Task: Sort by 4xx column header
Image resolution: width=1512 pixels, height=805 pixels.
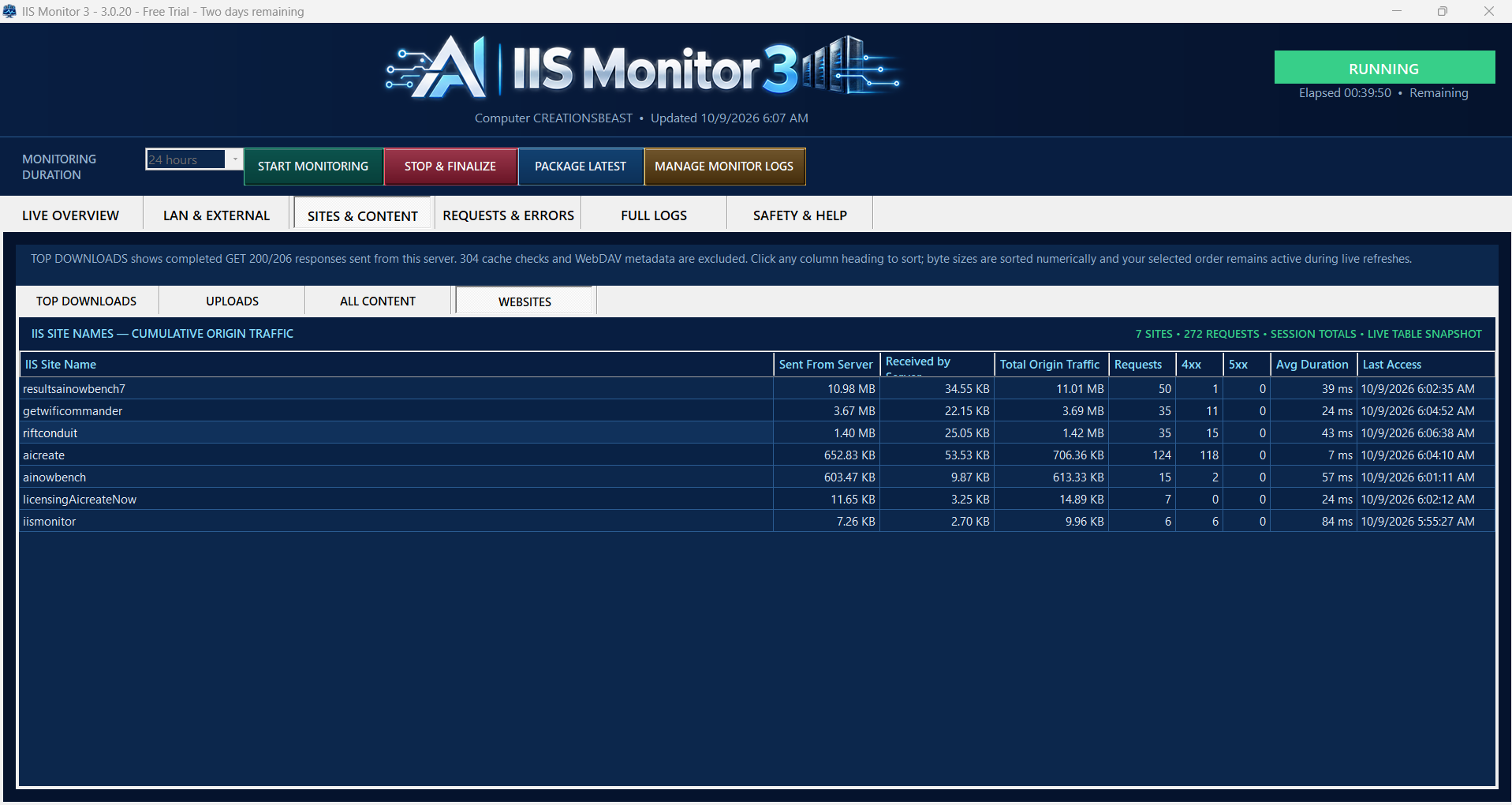Action: (x=1199, y=365)
